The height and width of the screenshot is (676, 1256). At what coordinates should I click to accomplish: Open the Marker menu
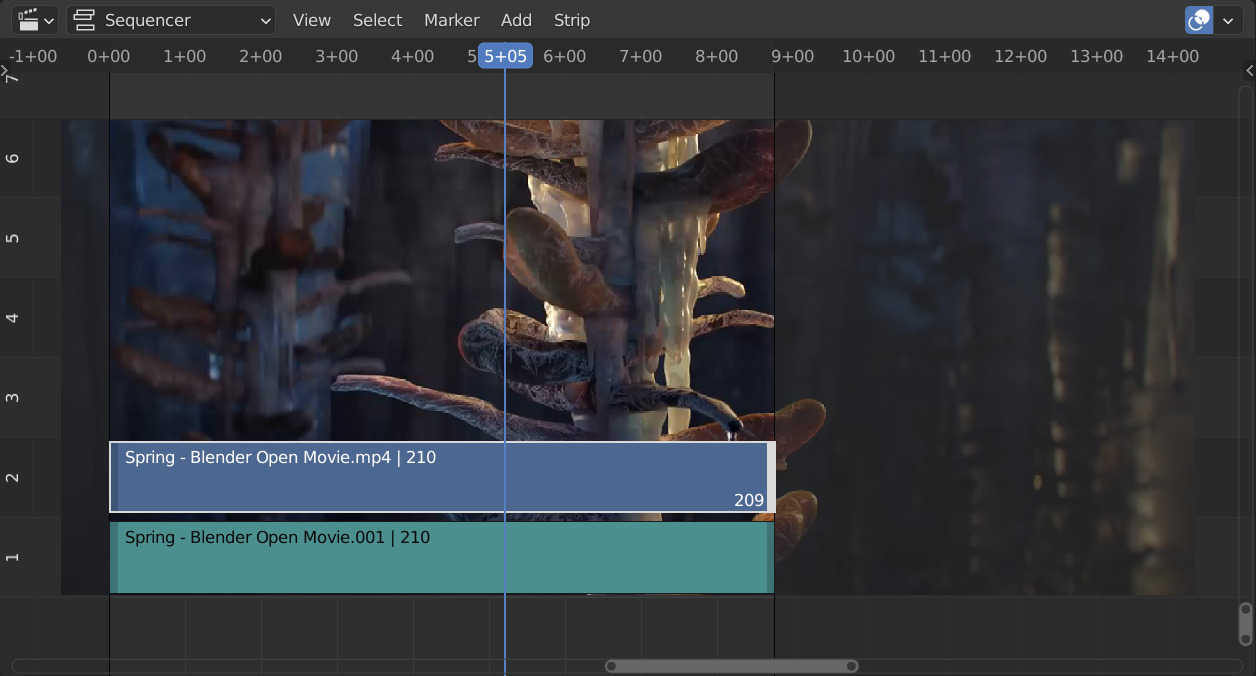coord(452,20)
